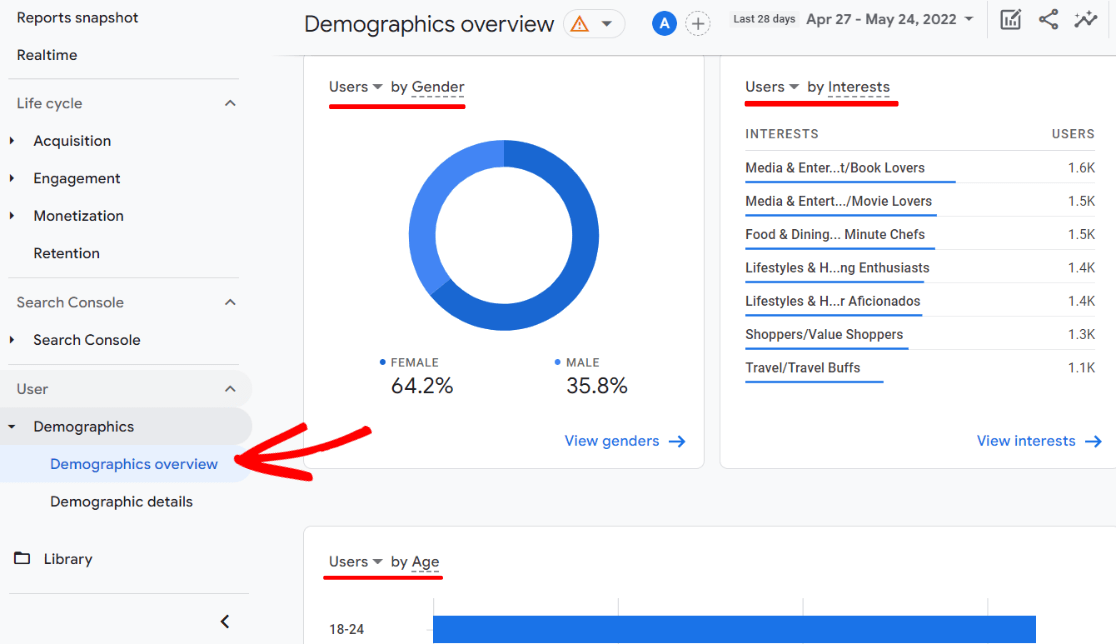Click the blue account avatar icon

click(x=664, y=22)
